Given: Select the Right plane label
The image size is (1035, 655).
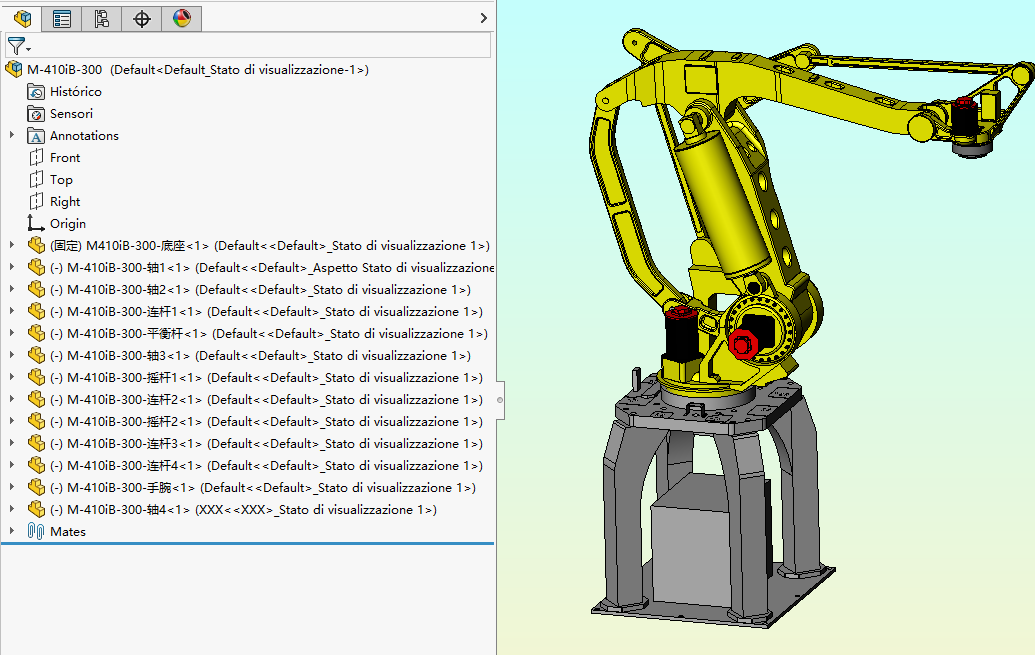Looking at the screenshot, I should (65, 201).
